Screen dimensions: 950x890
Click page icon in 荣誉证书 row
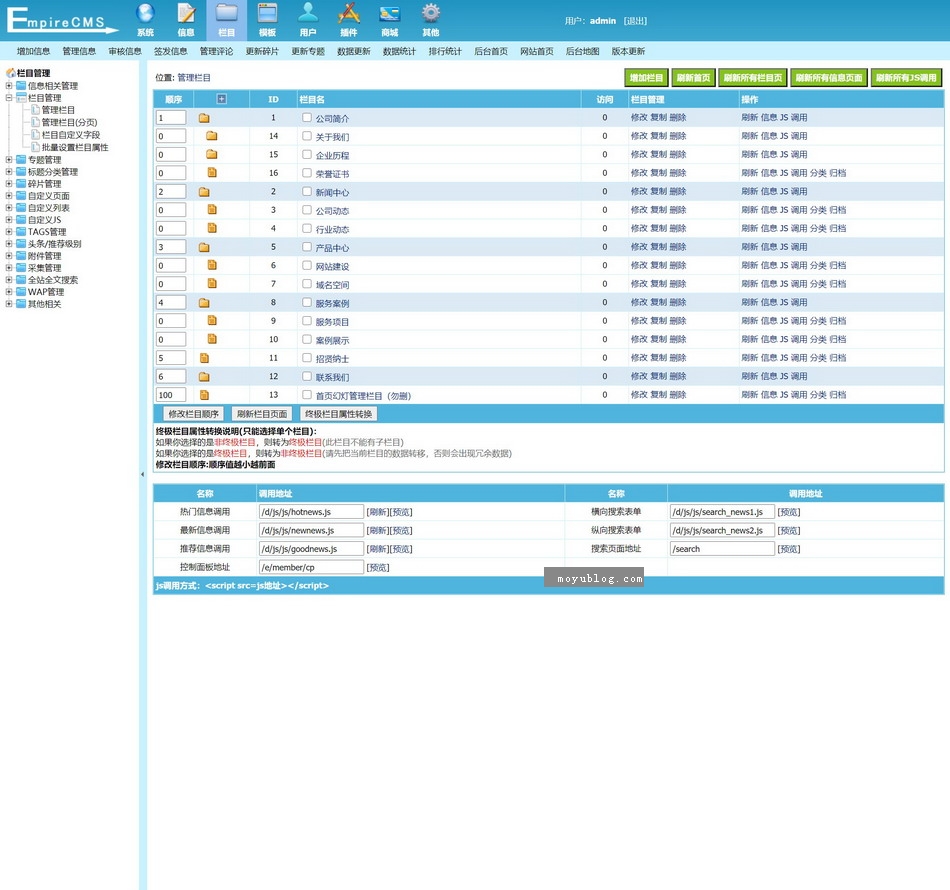212,173
